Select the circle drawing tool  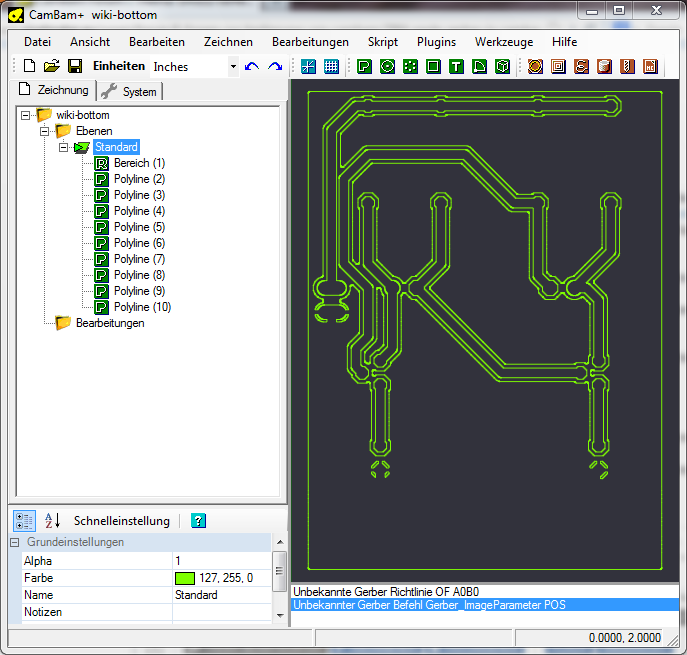click(x=387, y=66)
